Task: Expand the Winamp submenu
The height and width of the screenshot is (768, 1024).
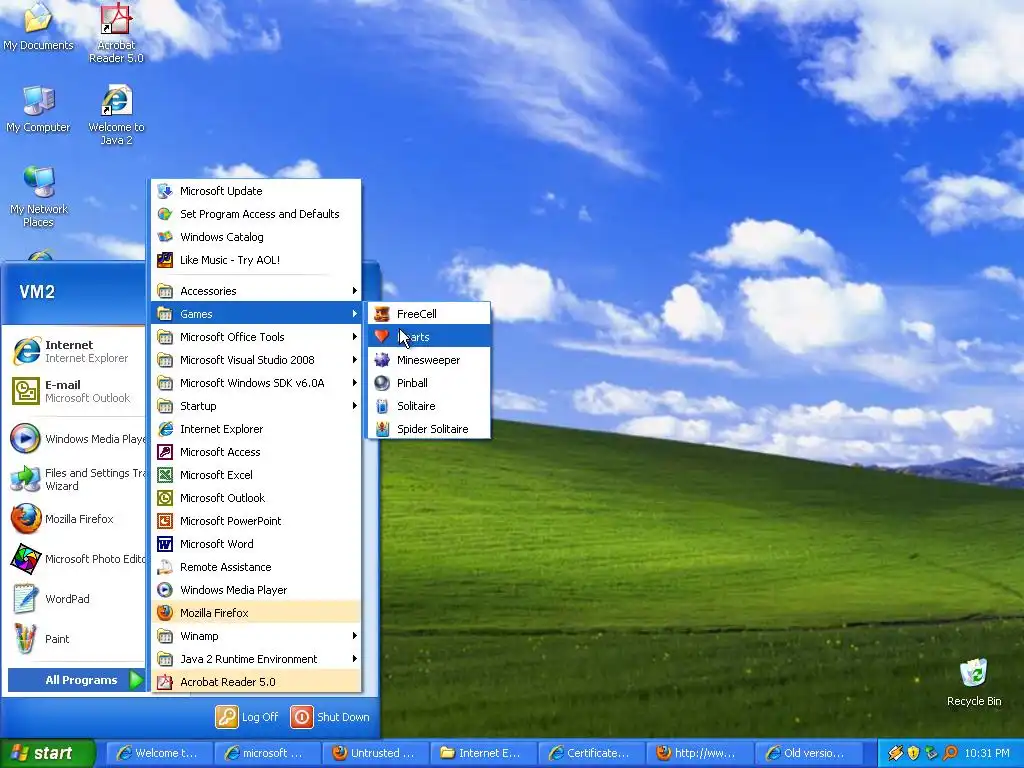Action: click(x=257, y=636)
